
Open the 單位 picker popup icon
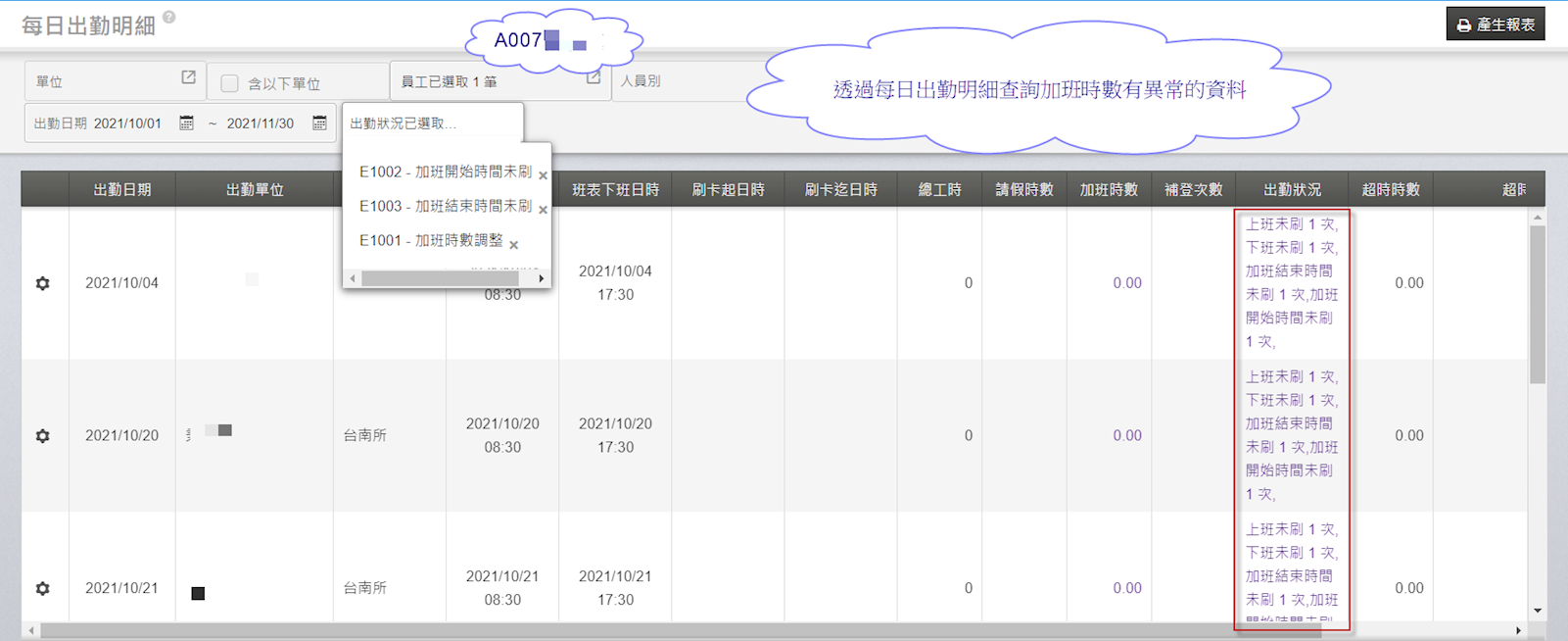[188, 77]
